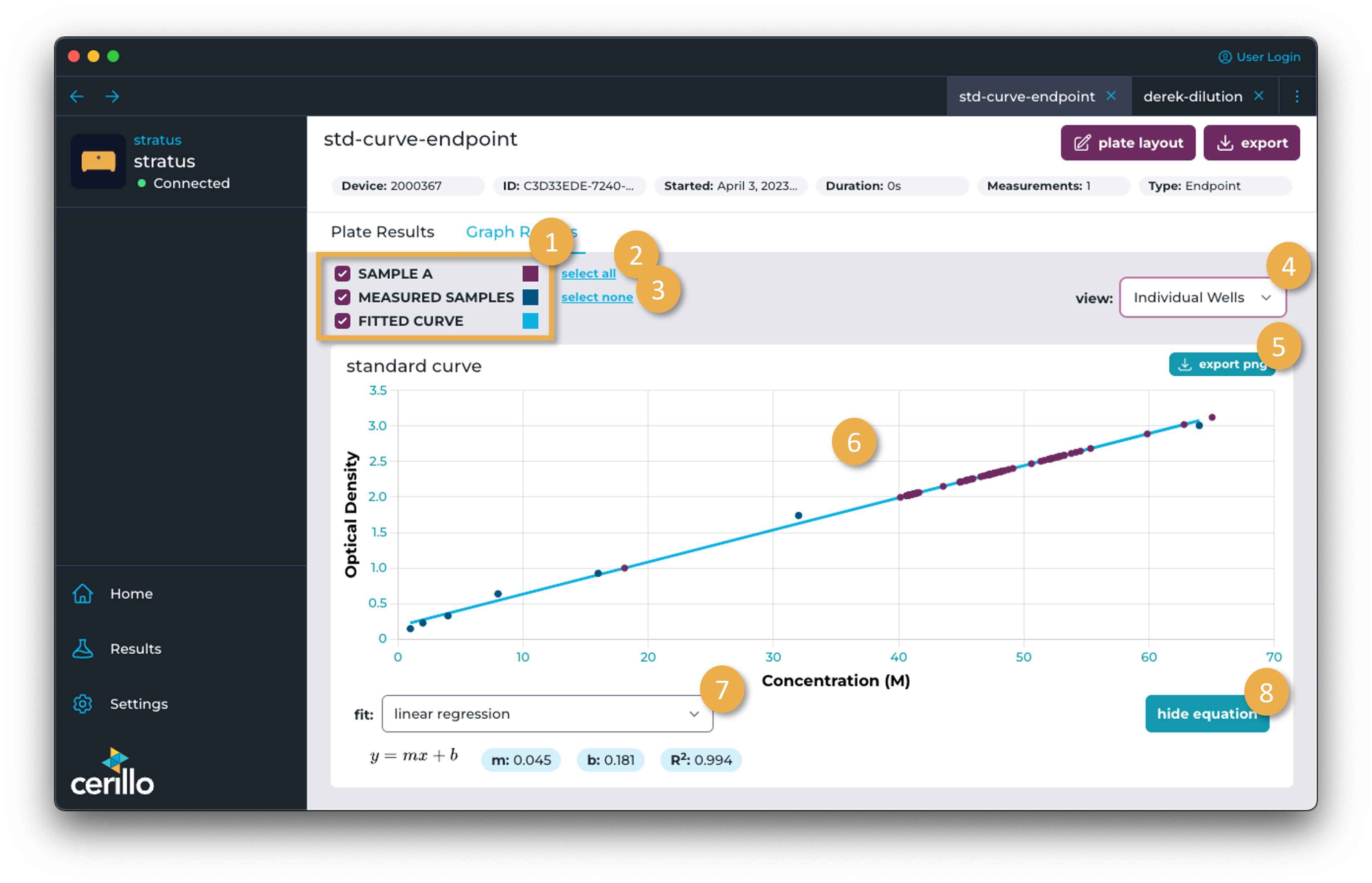Click the SAMPLE A color swatch

530,274
